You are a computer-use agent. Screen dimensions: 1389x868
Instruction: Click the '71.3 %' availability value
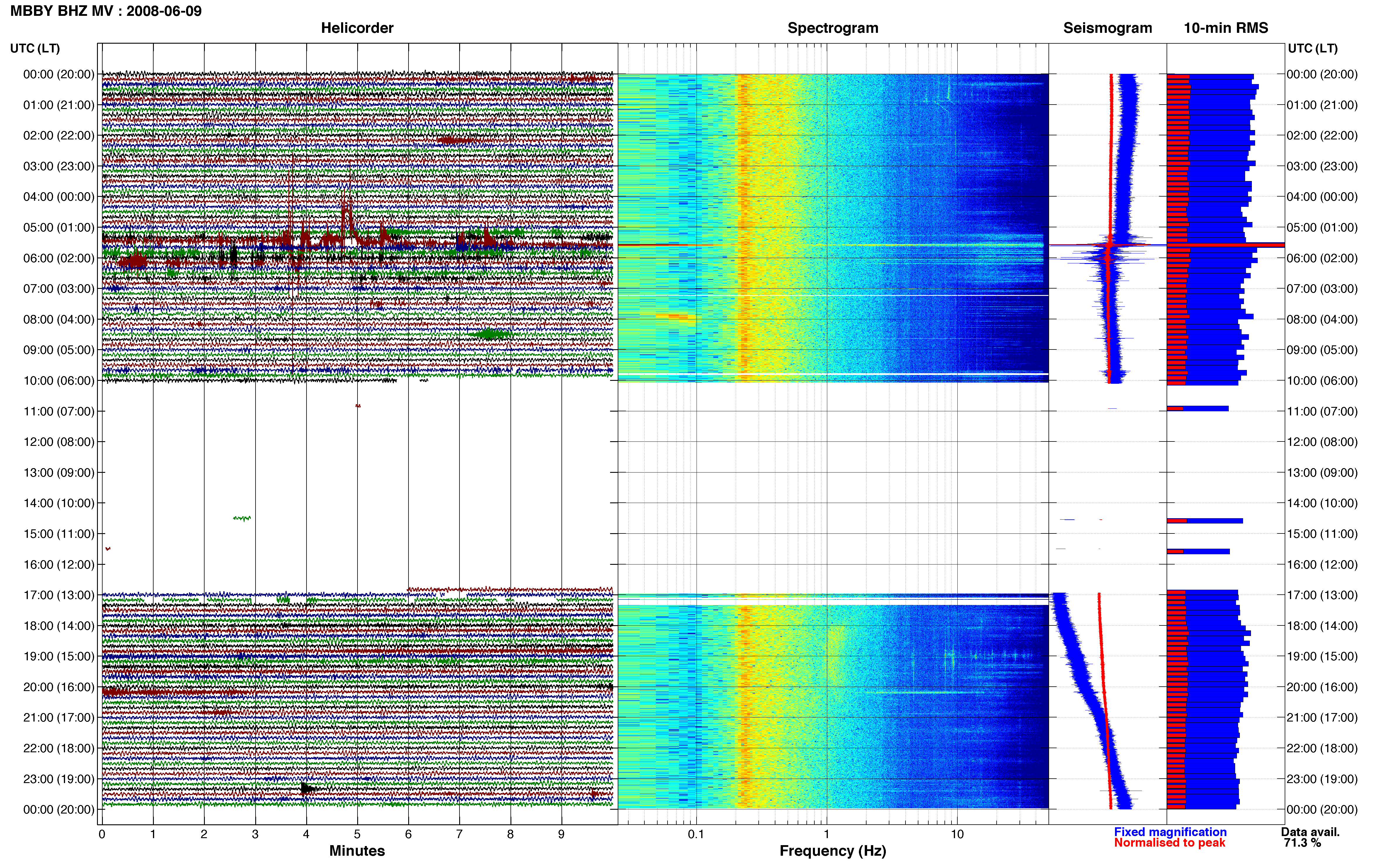tap(1302, 843)
